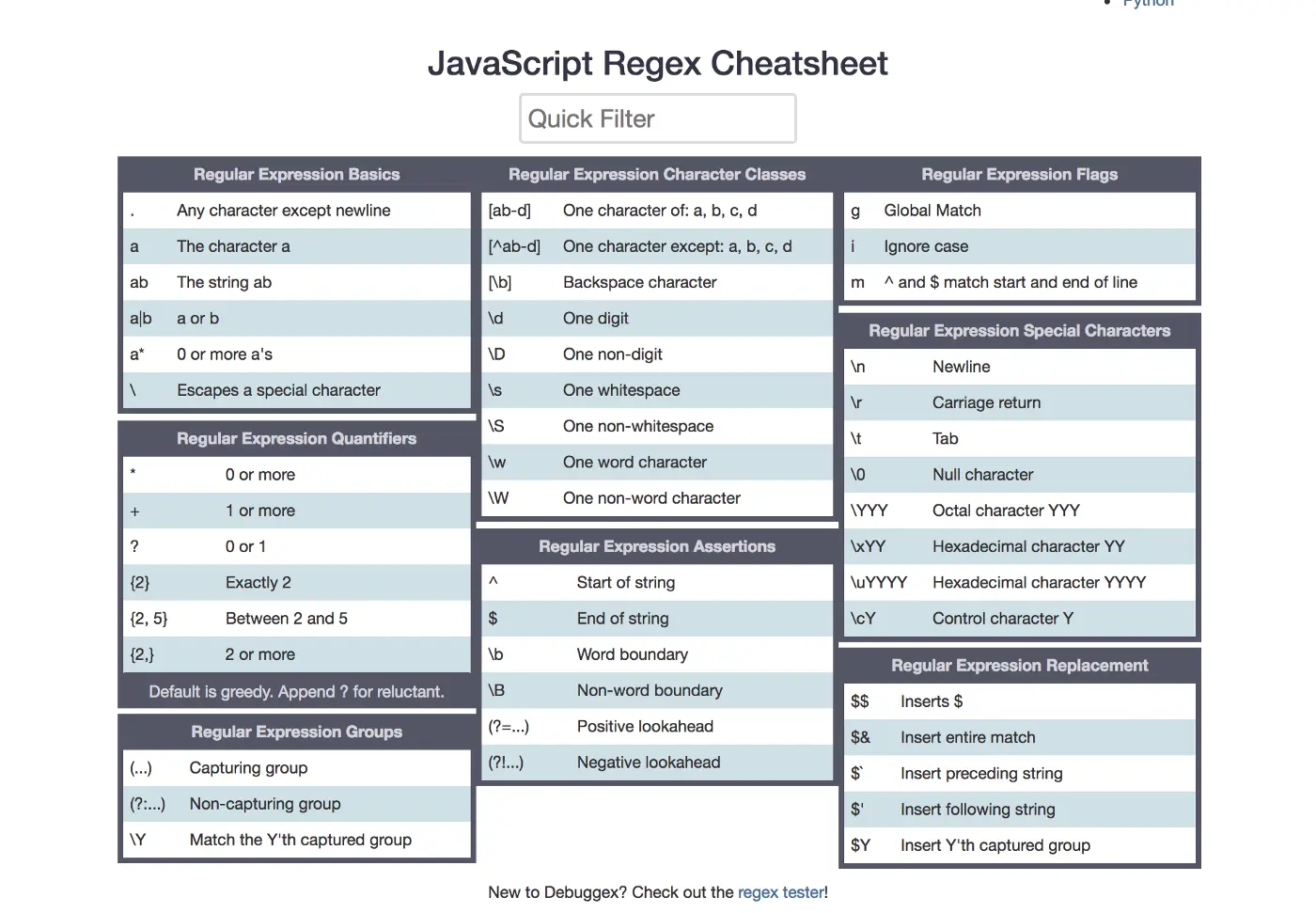The width and height of the screenshot is (1316, 913).
Task: Click the Regular Expression Quantifiers header
Action: click(296, 438)
